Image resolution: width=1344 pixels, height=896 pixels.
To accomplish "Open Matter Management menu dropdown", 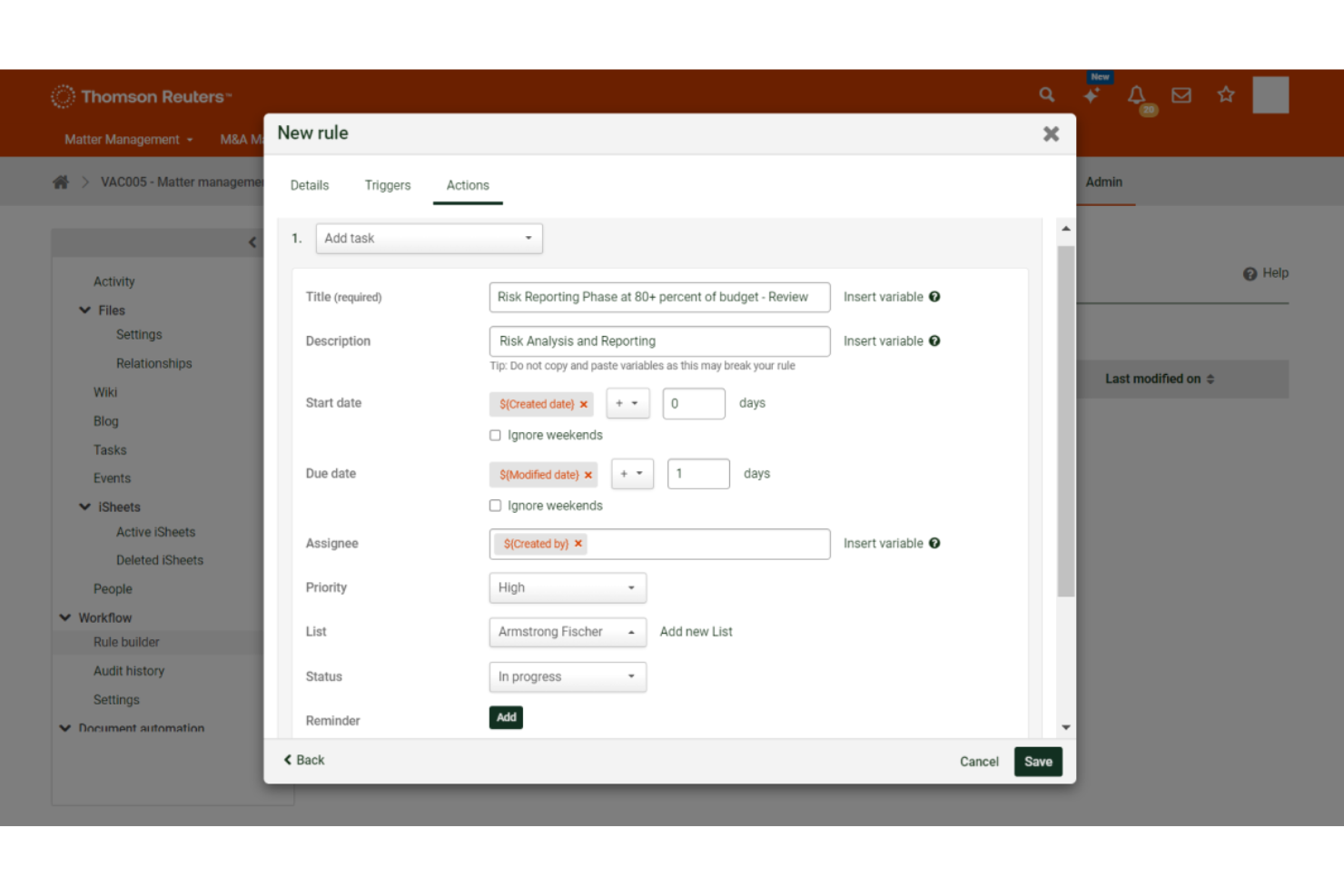I will click(x=128, y=140).
